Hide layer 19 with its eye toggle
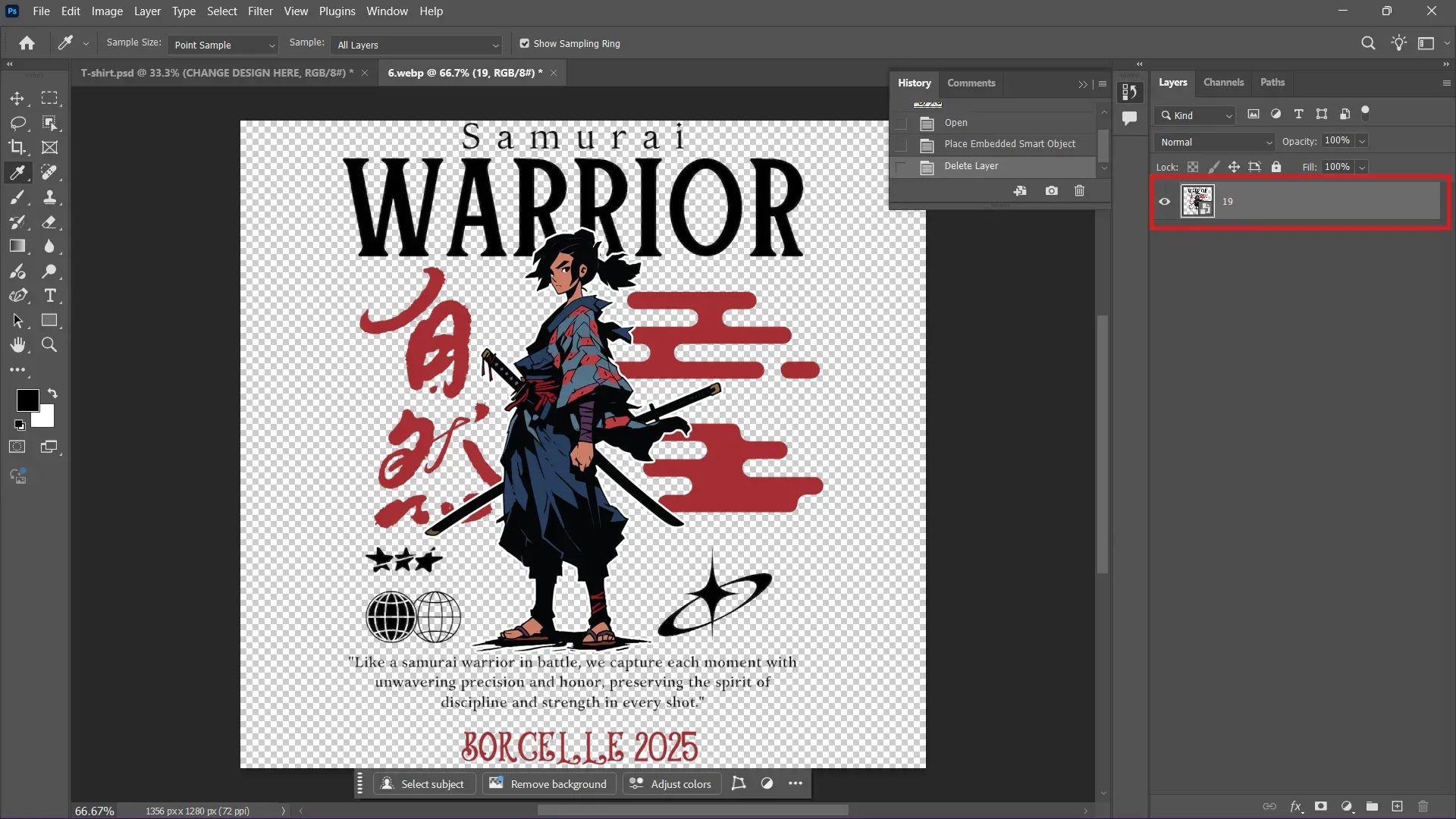This screenshot has height=819, width=1456. [1165, 201]
